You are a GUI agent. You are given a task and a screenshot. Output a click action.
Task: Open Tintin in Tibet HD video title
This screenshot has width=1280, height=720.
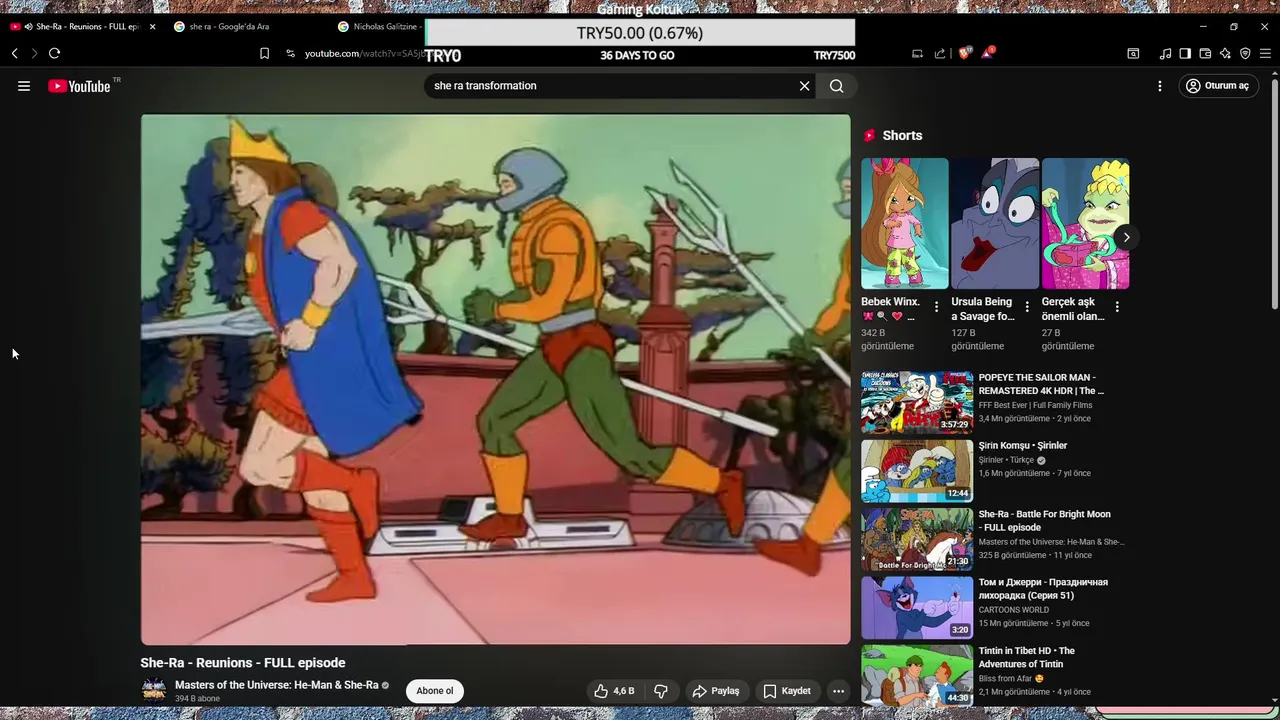point(1027,657)
